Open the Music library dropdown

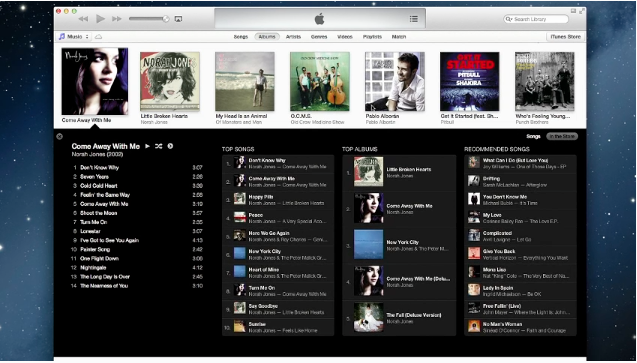[x=74, y=37]
